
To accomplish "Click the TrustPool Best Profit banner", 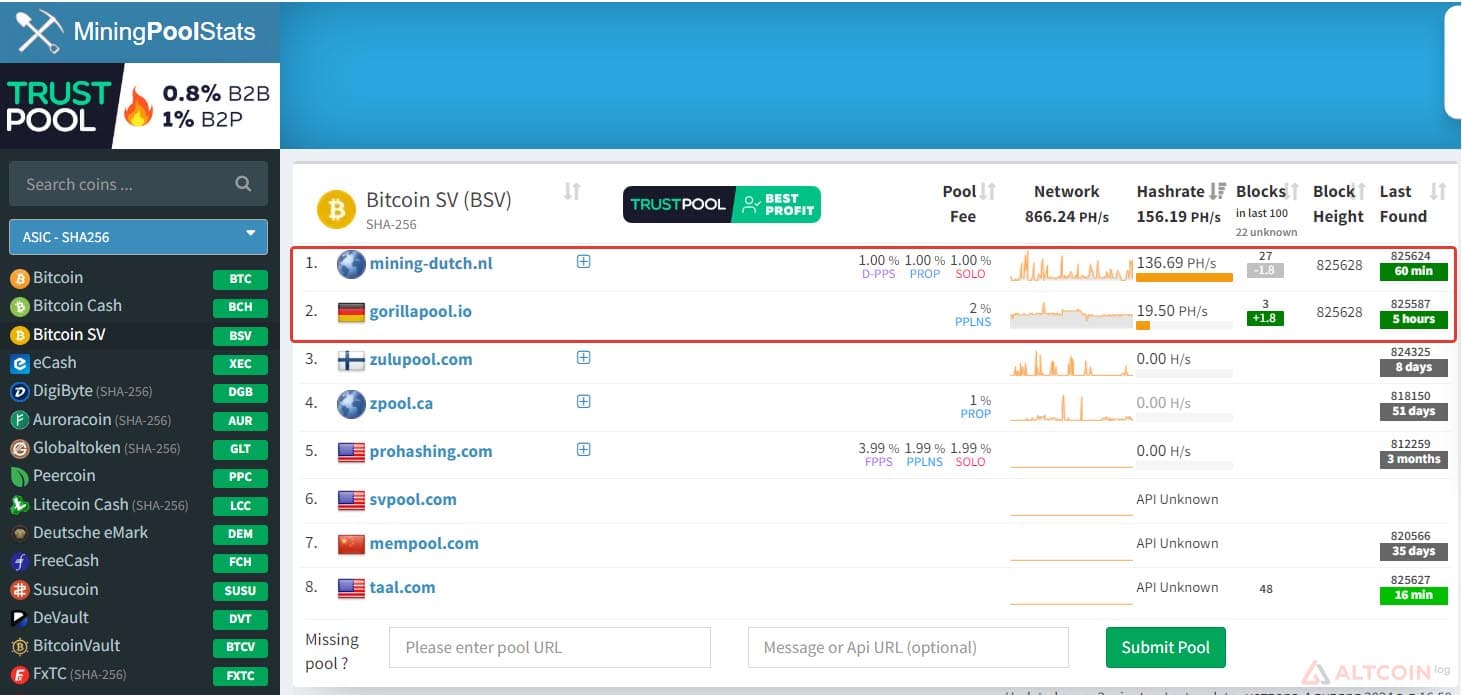I will (722, 205).
